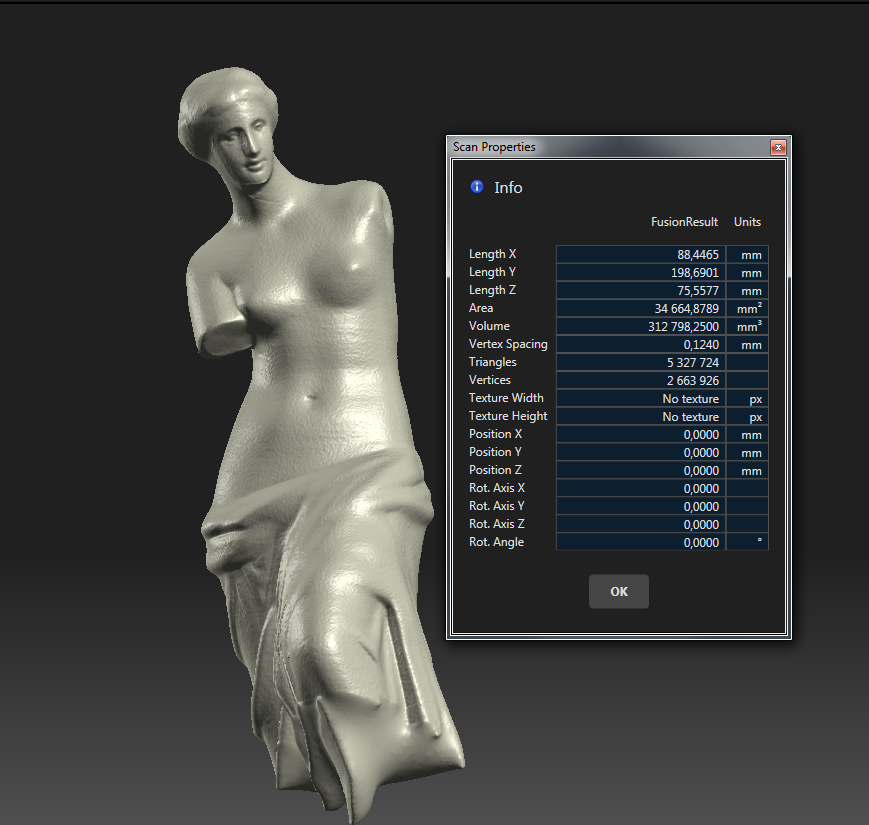Click the Texture Width 'No texture' cell
This screenshot has height=825, width=869.
(x=641, y=398)
